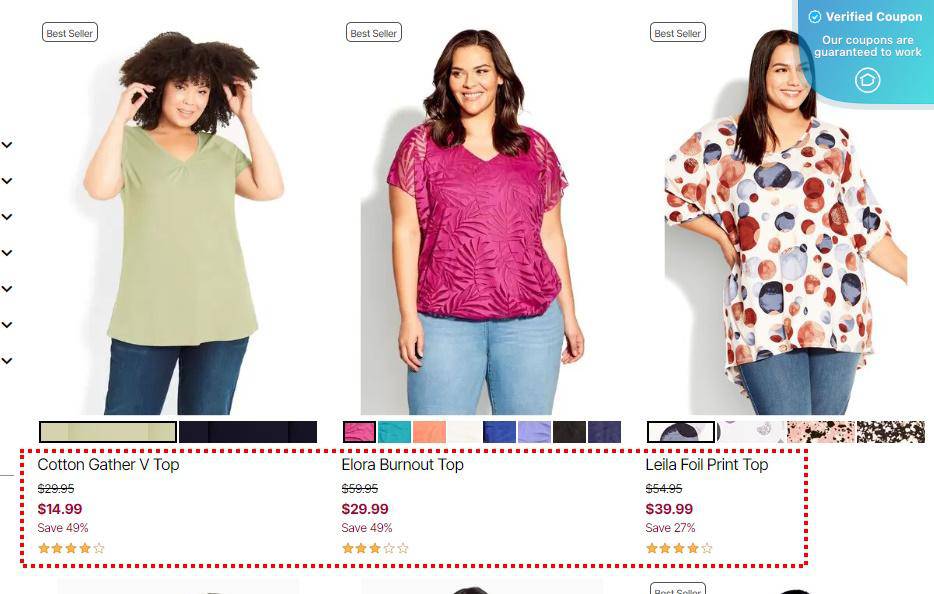Expand the topmost sidebar filter chevron
Viewport: 934px width, 594px height.
pos(7,145)
